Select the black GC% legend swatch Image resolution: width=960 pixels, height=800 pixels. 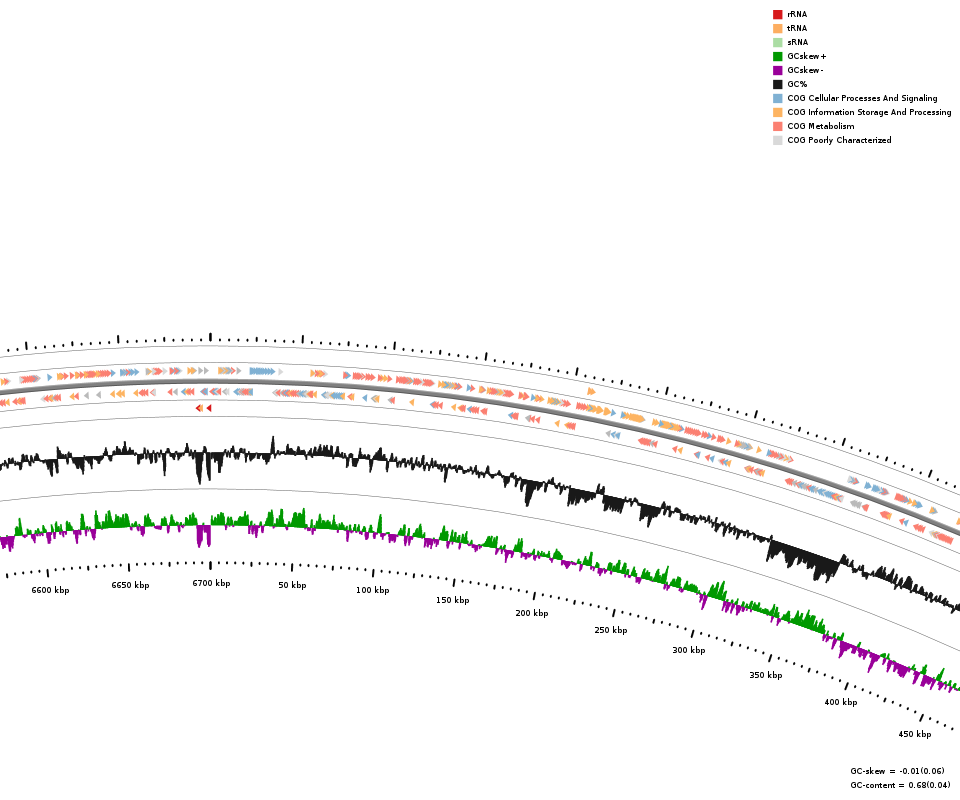777,85
